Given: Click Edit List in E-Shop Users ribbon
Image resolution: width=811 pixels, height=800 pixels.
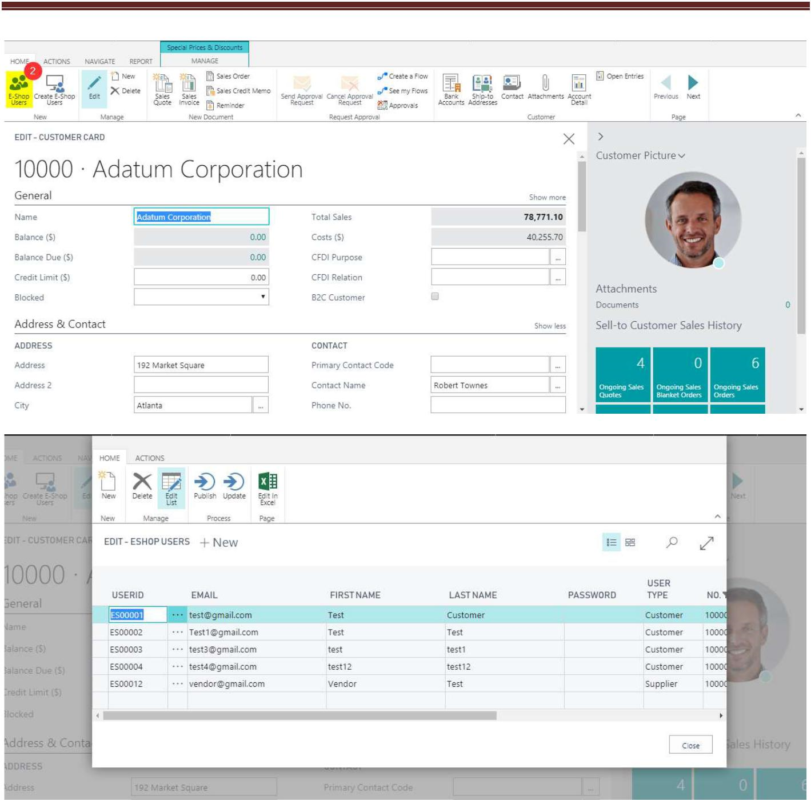Looking at the screenshot, I should [171, 488].
